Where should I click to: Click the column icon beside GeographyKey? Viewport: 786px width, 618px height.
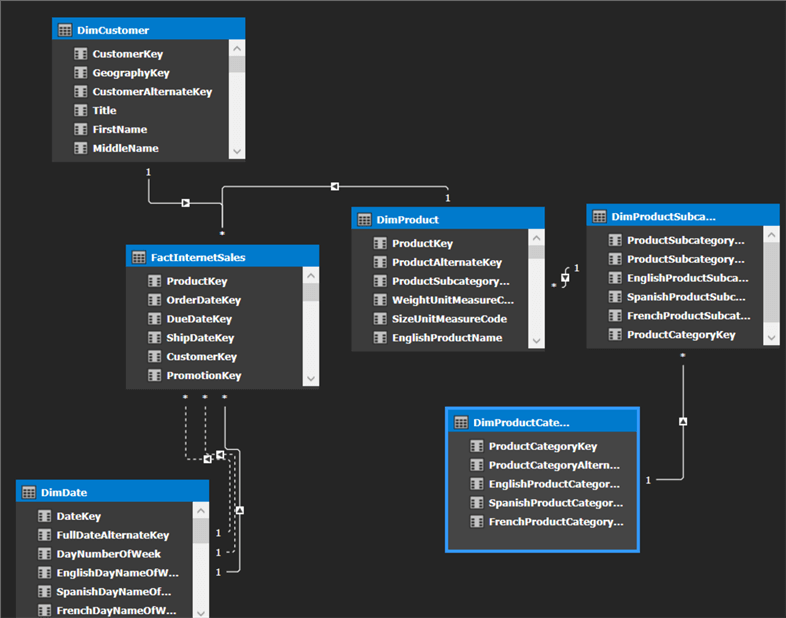coord(81,73)
